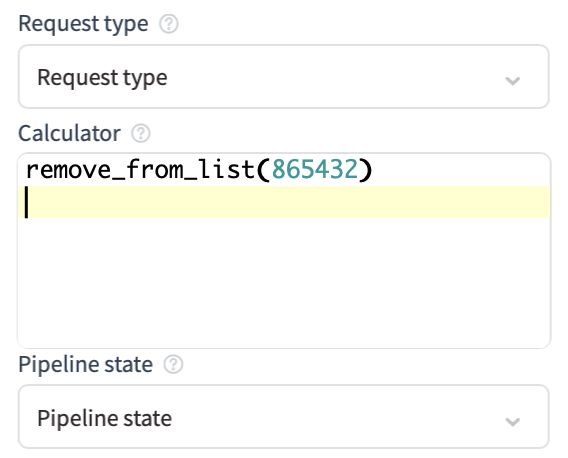Click the opening parenthesis before 865432
This screenshot has width=568, height=458.
(263, 170)
